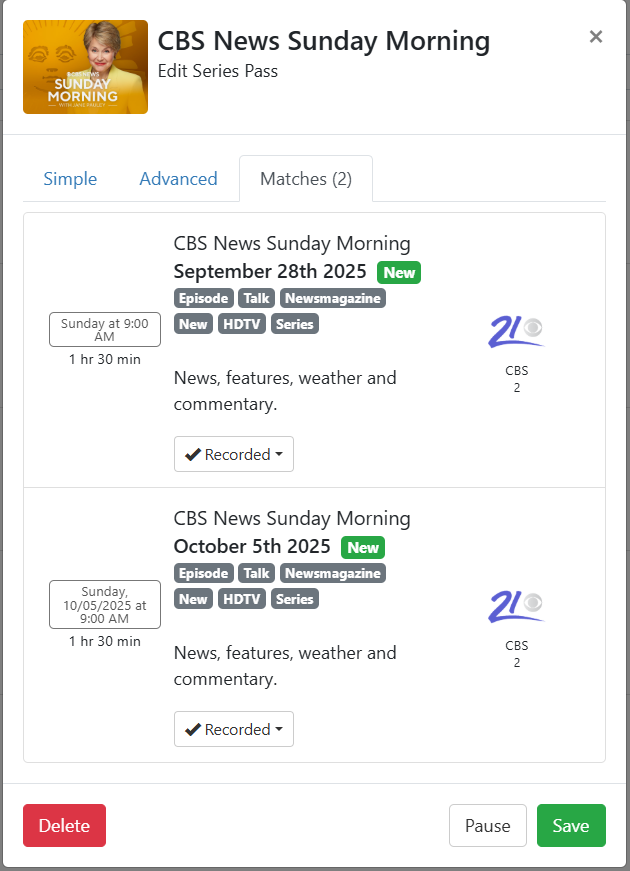Close the Edit Series Pass dialog

(595, 37)
